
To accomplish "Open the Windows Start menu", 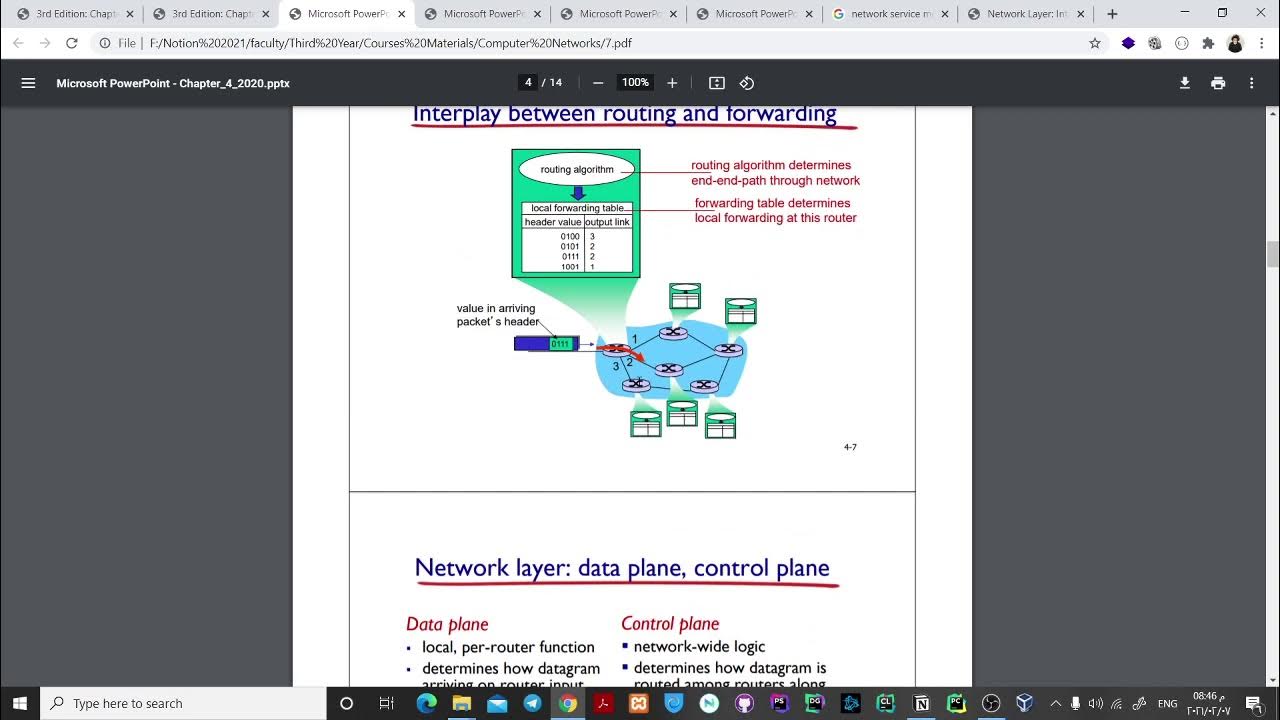I will [x=20, y=703].
